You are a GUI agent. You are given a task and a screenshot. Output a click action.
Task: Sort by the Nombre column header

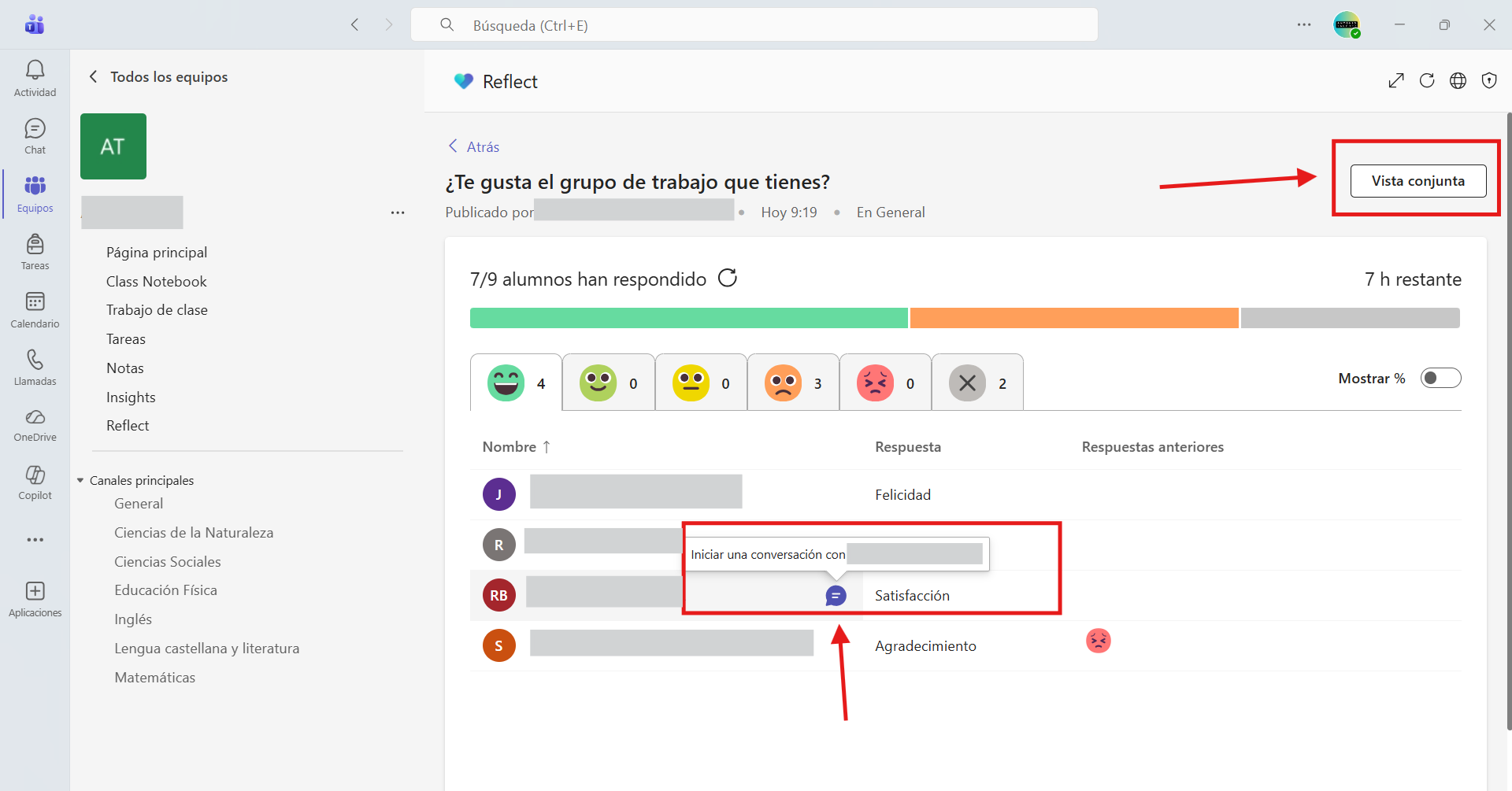tap(517, 446)
